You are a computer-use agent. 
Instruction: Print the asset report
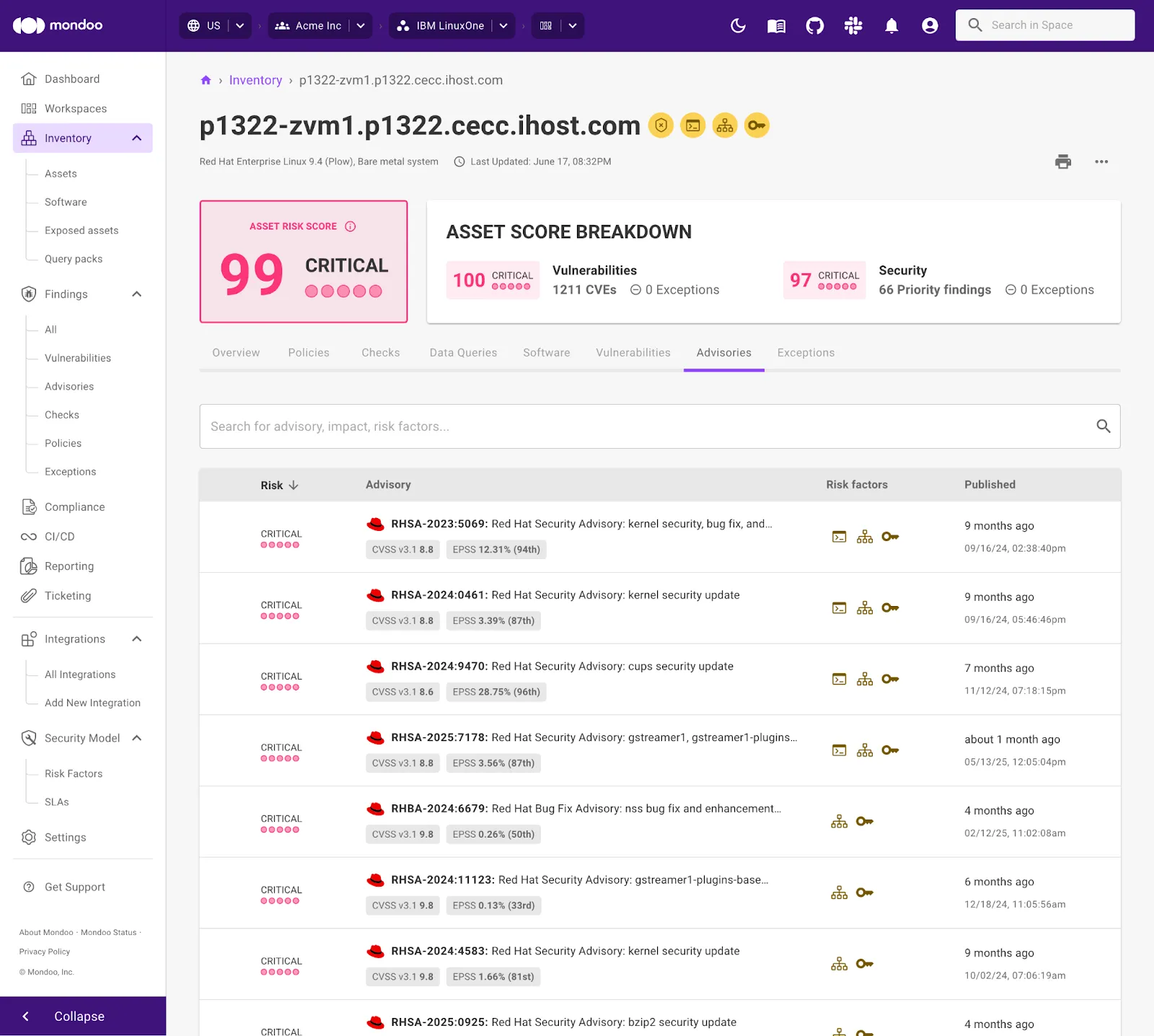(x=1063, y=162)
